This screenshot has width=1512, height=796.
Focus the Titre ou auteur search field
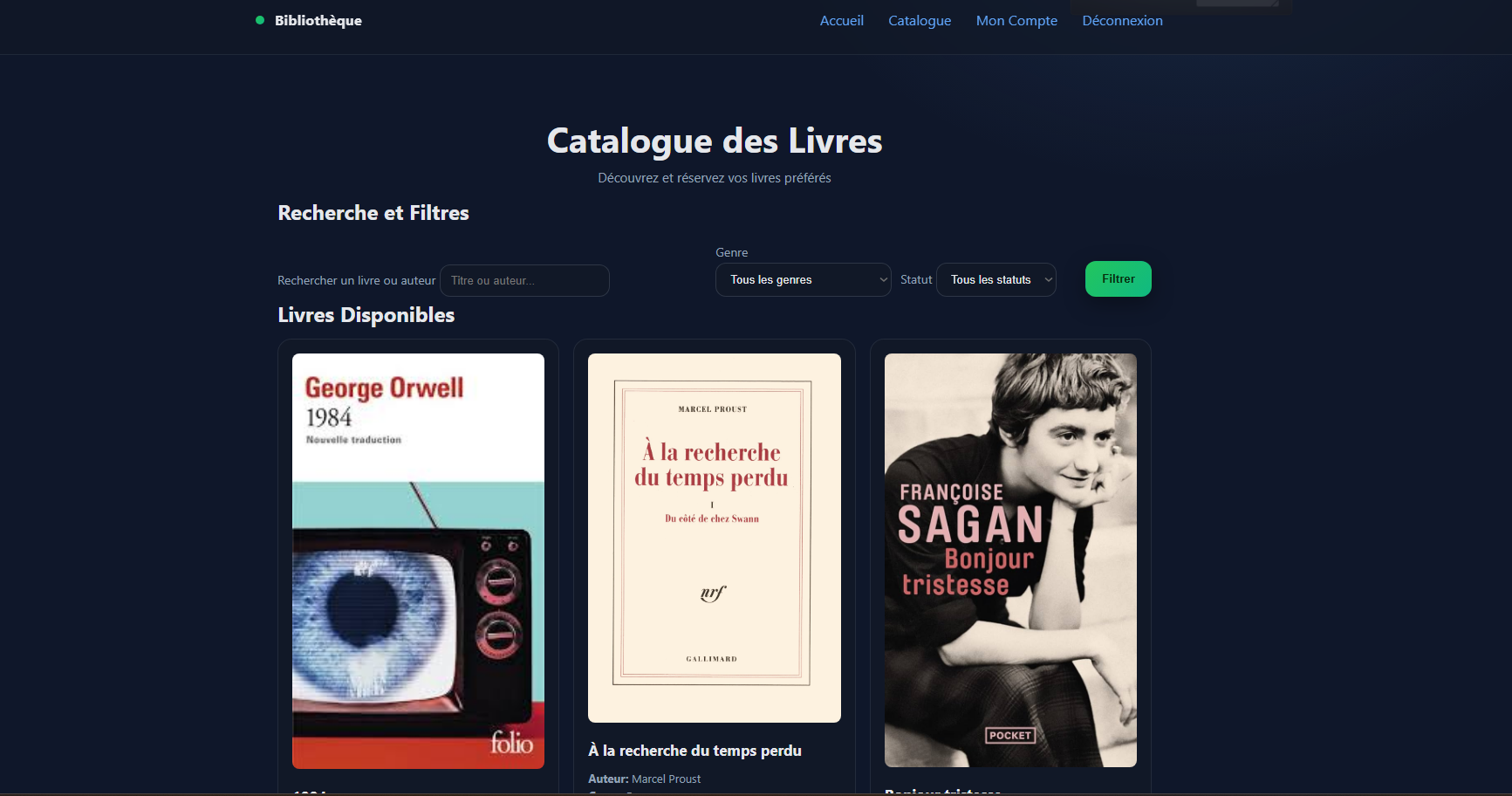pyautogui.click(x=524, y=280)
